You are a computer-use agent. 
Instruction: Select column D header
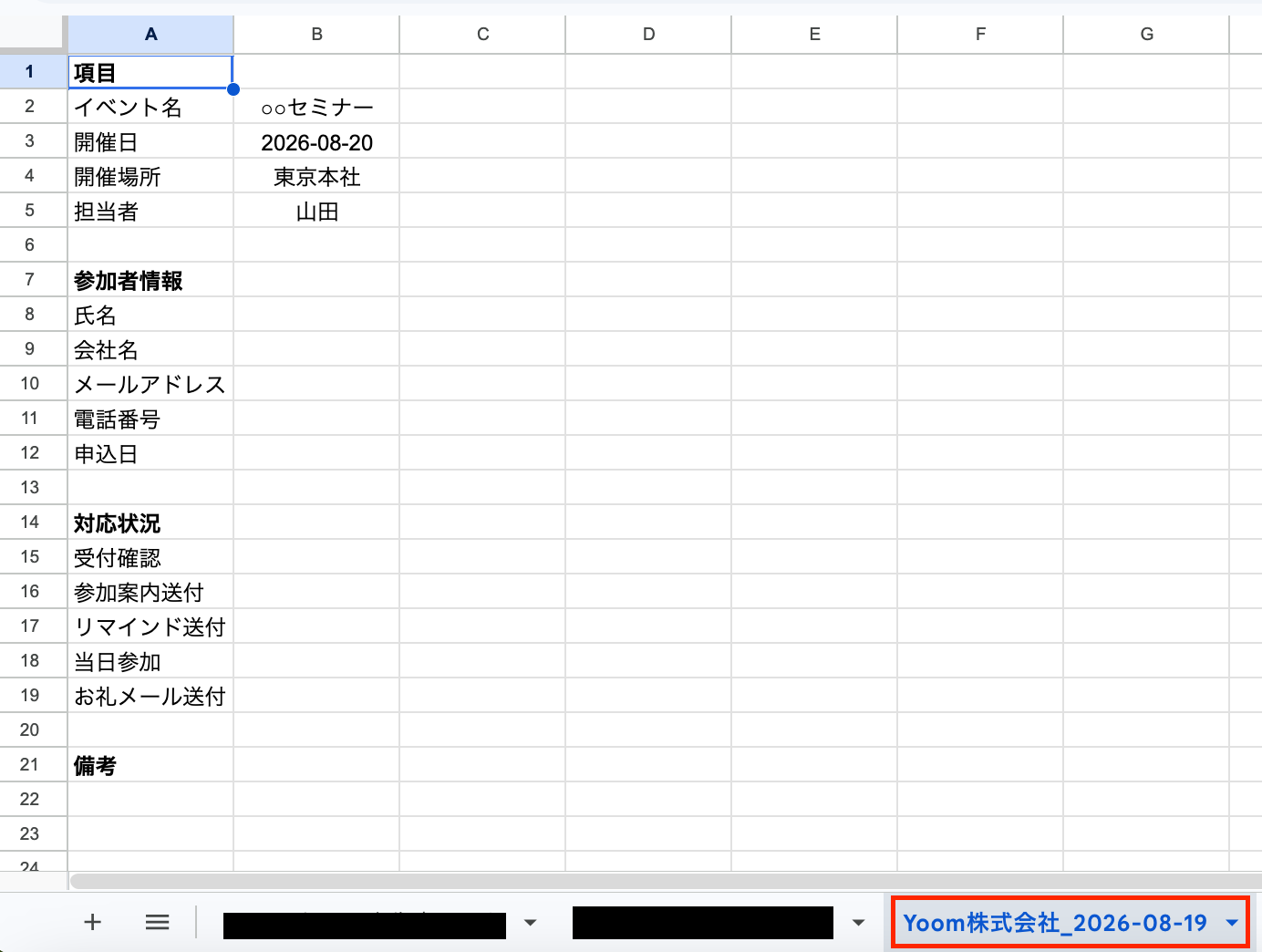click(x=648, y=35)
